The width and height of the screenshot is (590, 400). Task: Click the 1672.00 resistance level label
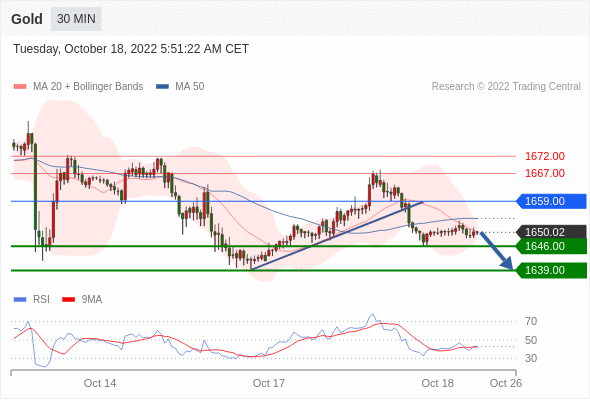[545, 156]
